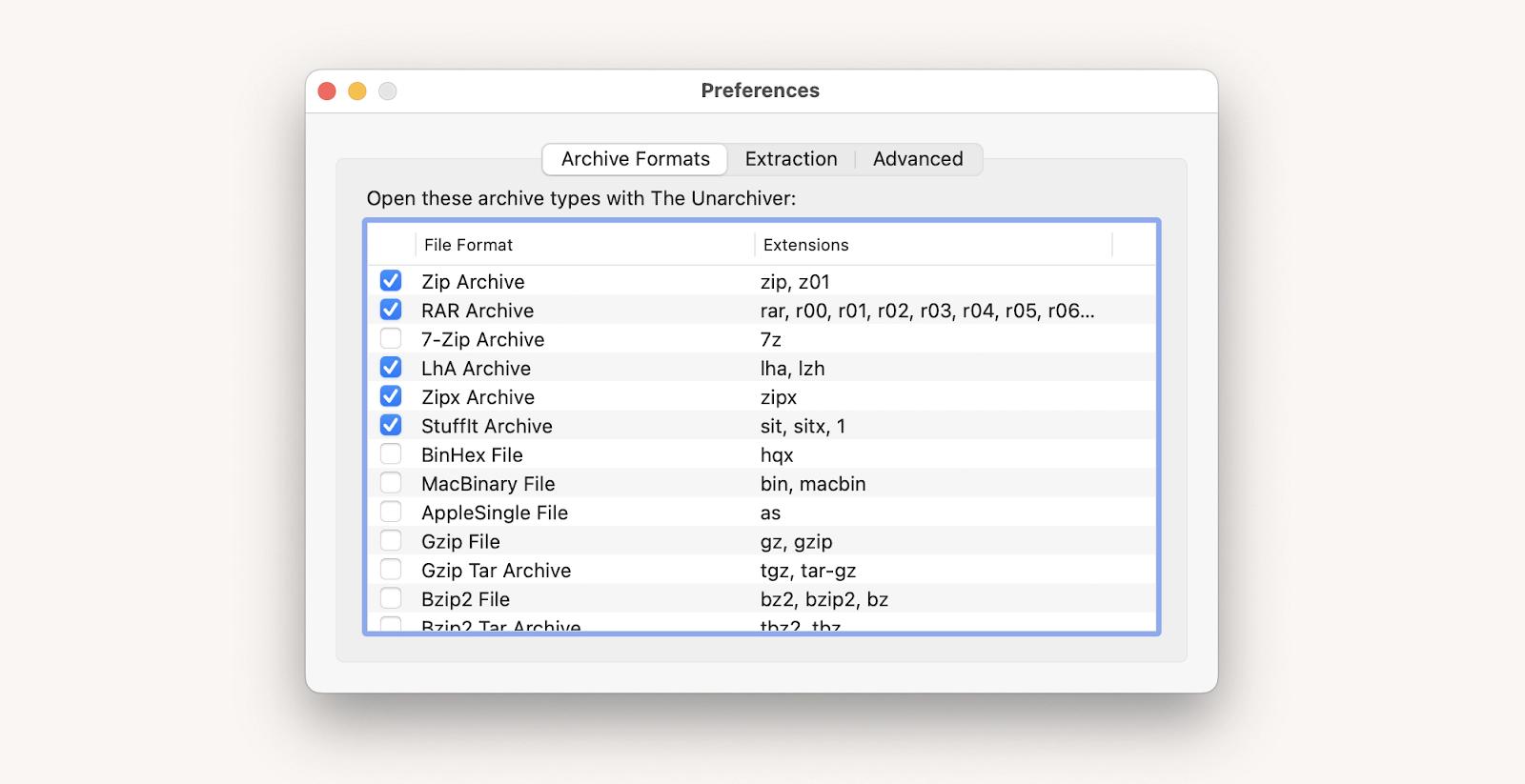This screenshot has height=784, width=1525.
Task: Enable the Gzip File checkbox
Action: tap(391, 541)
